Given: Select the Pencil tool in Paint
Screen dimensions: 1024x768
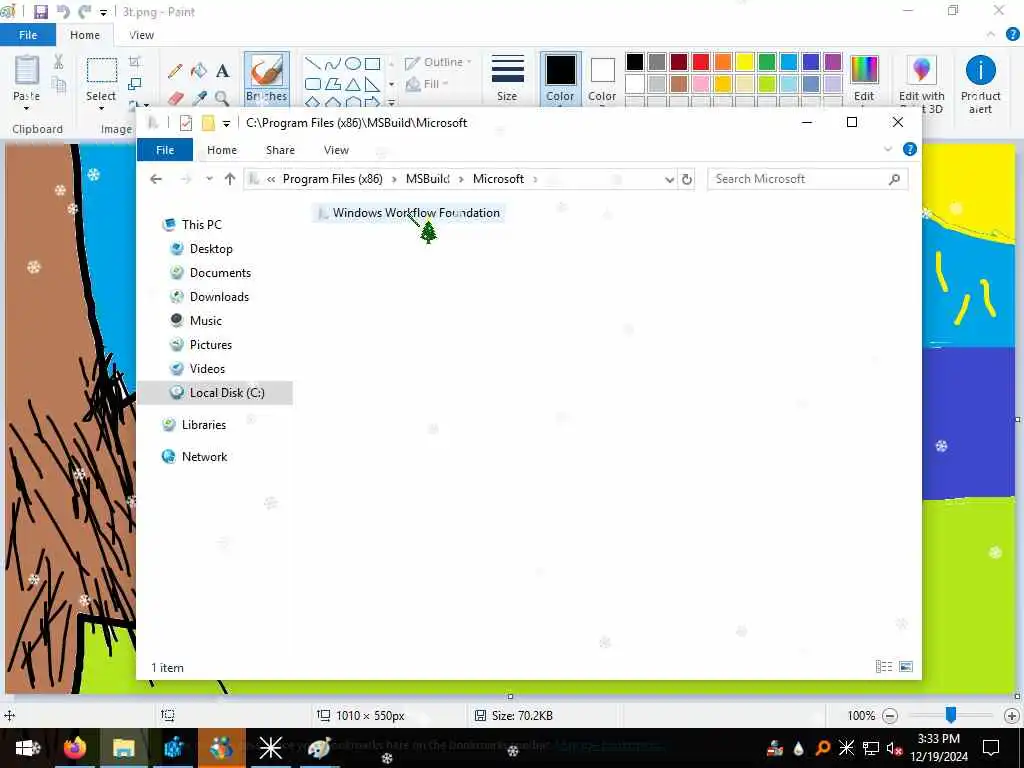Looking at the screenshot, I should [x=174, y=71].
